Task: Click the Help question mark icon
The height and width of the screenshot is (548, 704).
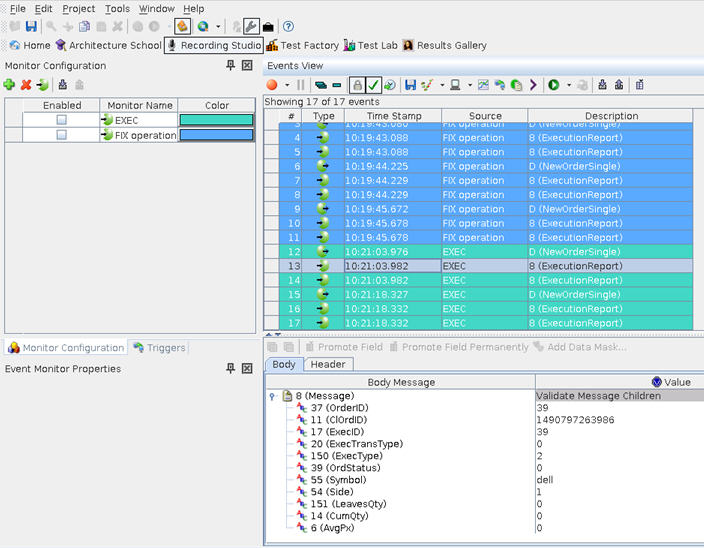Action: (x=288, y=26)
